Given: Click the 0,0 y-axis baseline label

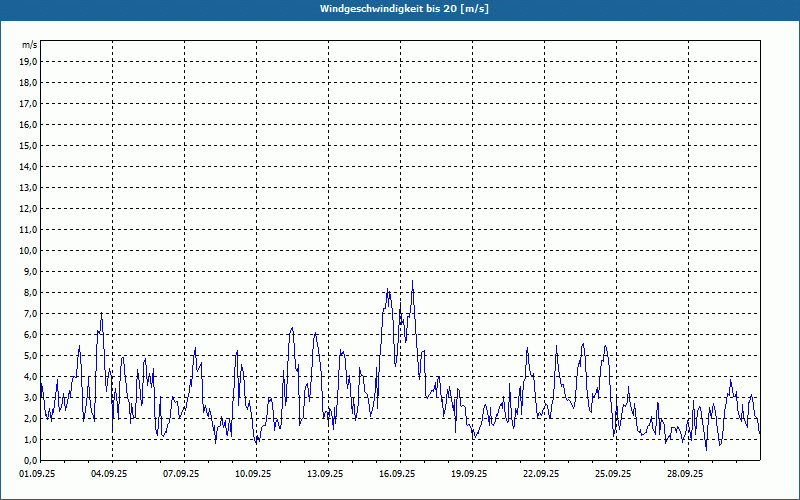Looking at the screenshot, I should tap(29, 460).
